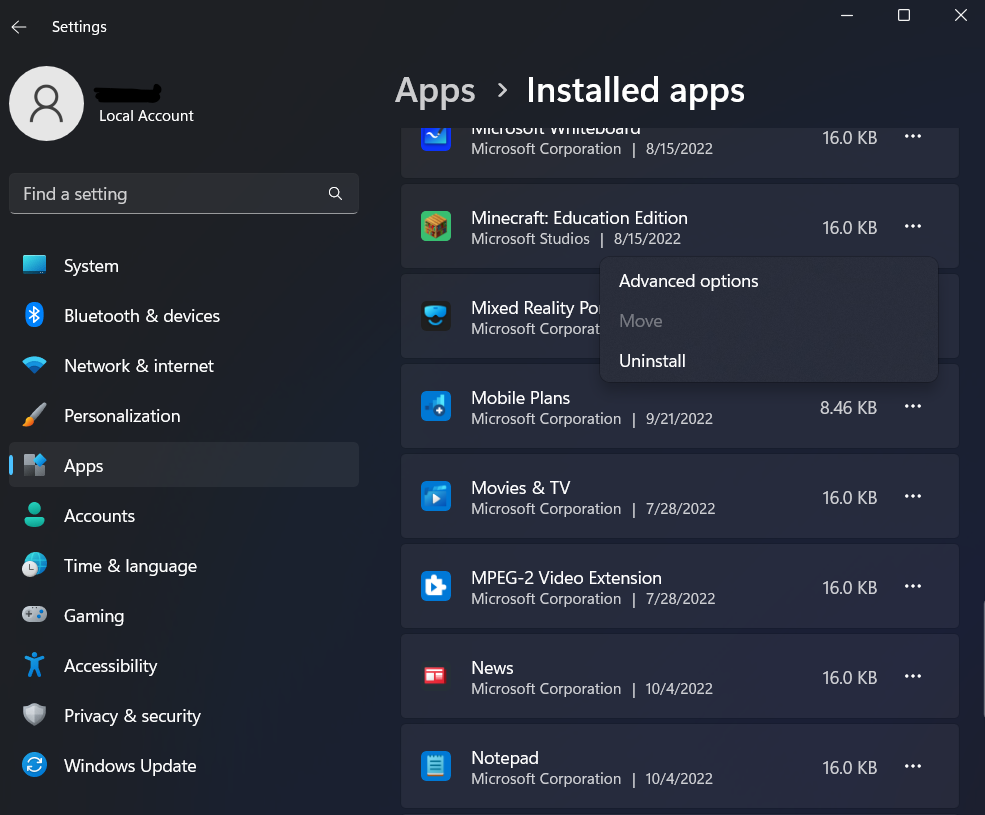Image resolution: width=985 pixels, height=815 pixels.
Task: Expand the options menu for News
Action: 912,677
